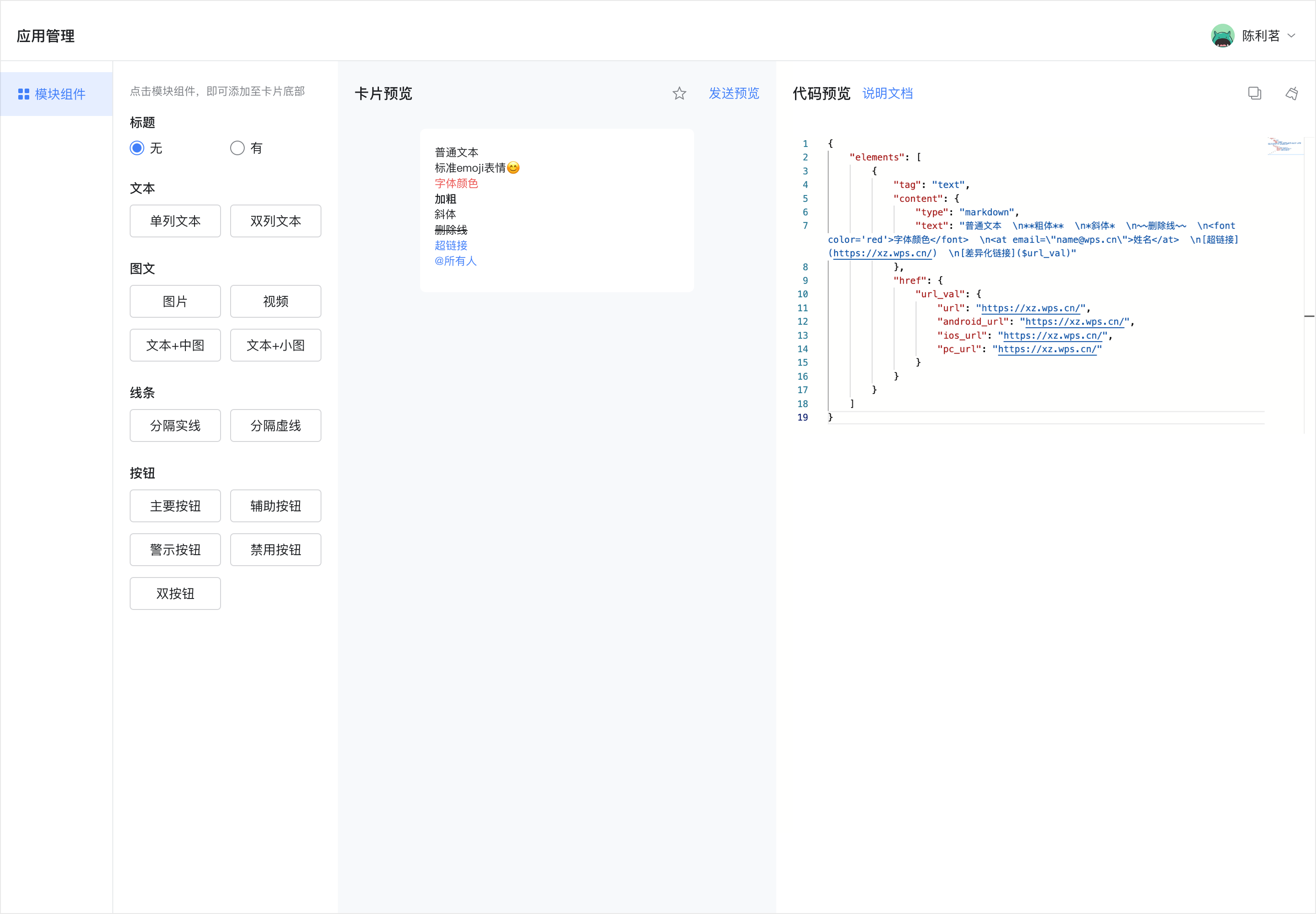Add a 警示按钮 warning button
This screenshot has height=914, width=1316.
[x=175, y=549]
